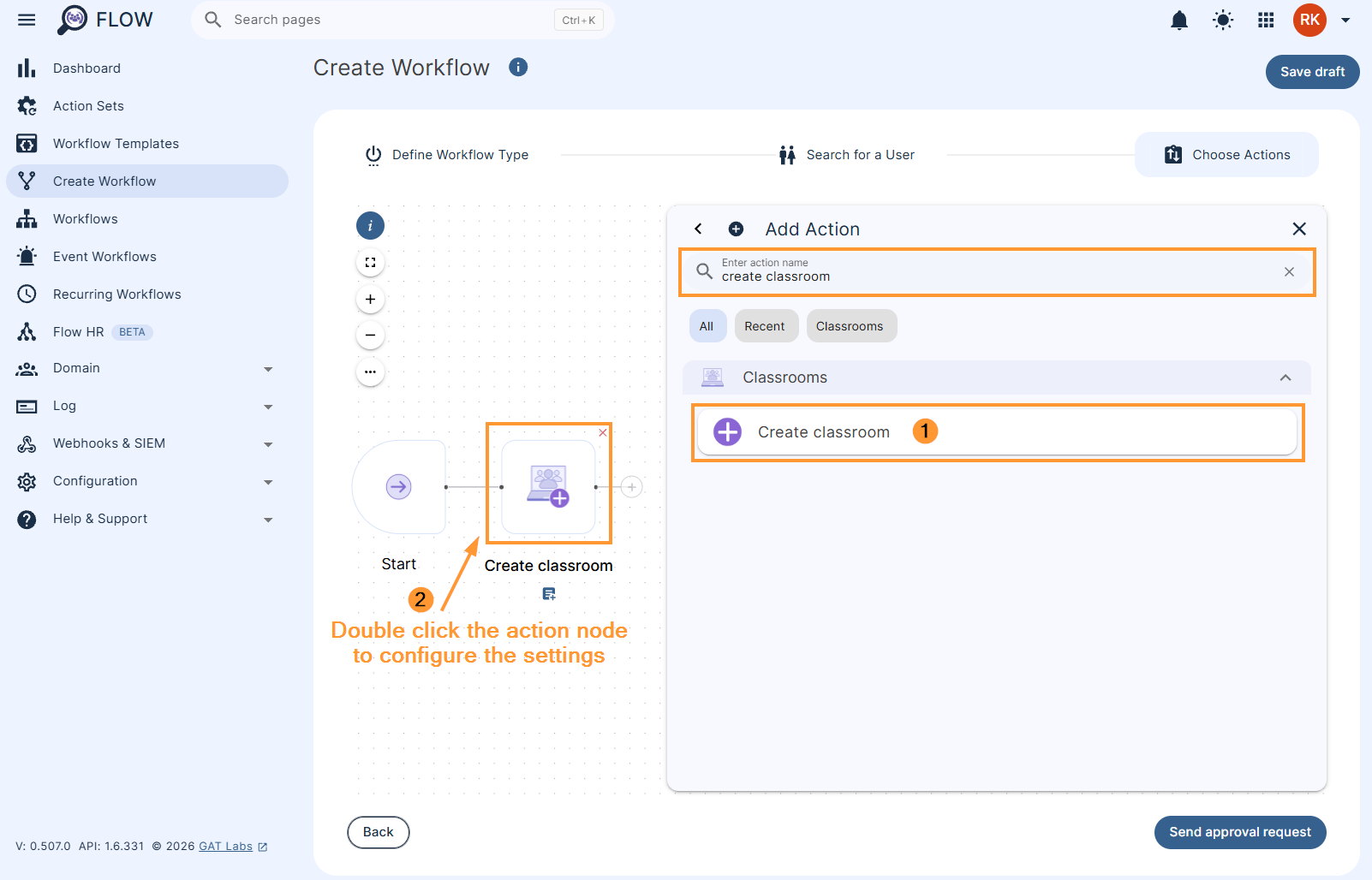The width and height of the screenshot is (1372, 880).
Task: Click the Search pages field
Action: (403, 20)
